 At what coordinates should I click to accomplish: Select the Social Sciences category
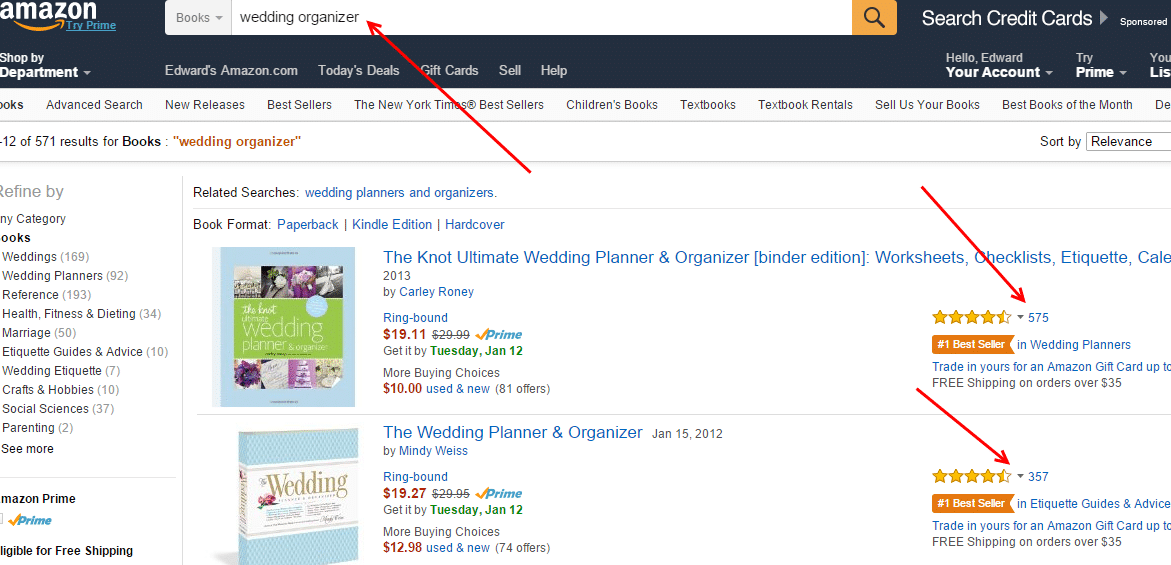click(45, 409)
